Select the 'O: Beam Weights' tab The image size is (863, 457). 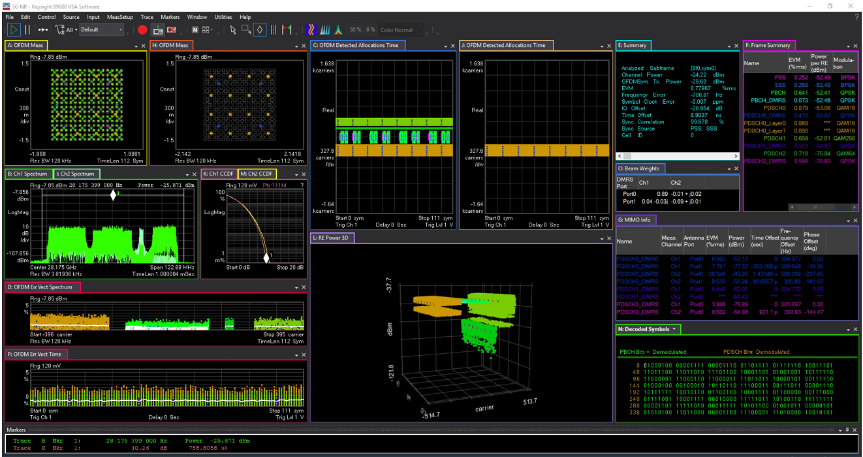click(641, 168)
